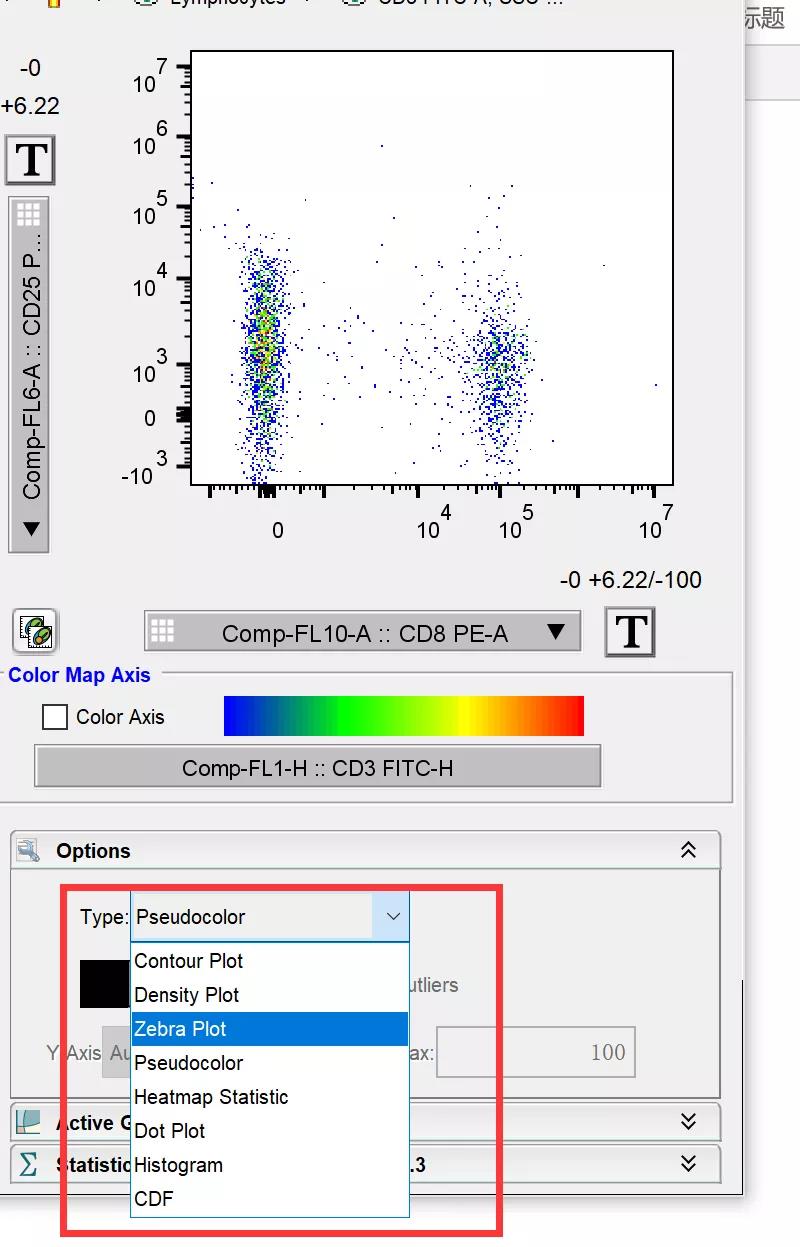Expand the Statistics panel chevron
800x1247 pixels.
click(688, 1164)
